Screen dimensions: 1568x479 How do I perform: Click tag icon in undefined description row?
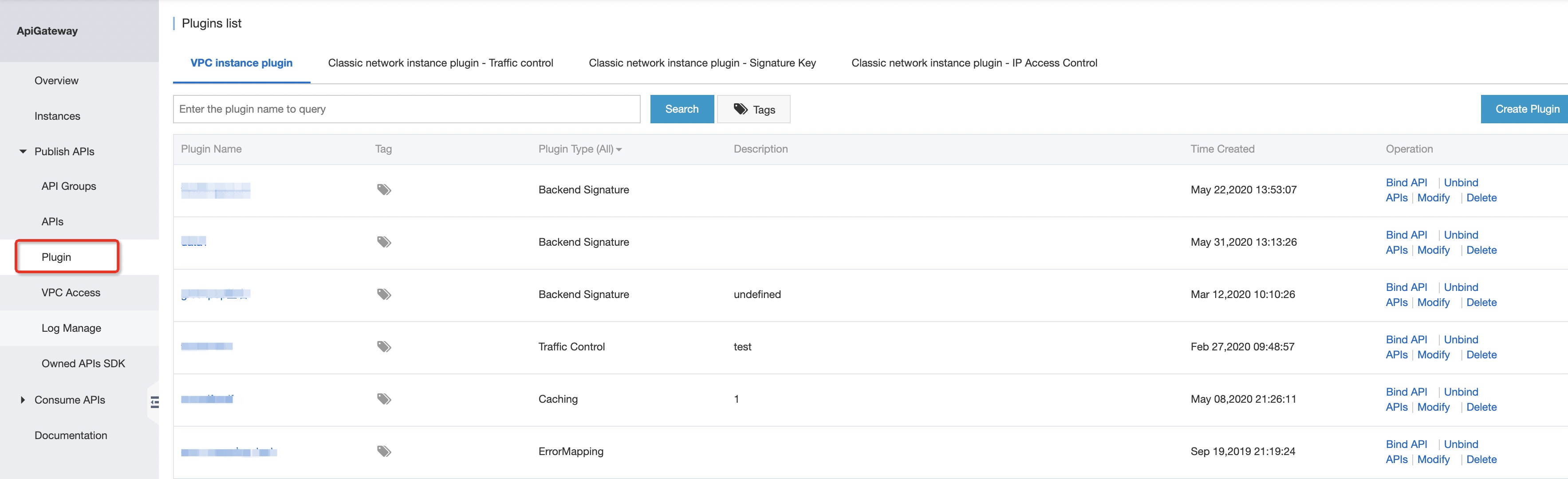(383, 294)
